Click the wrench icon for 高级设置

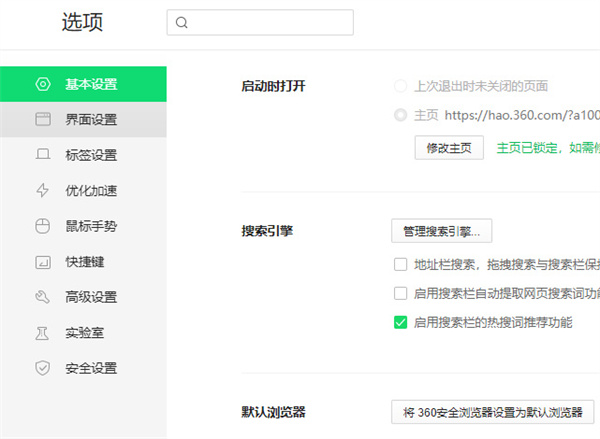coord(42,297)
